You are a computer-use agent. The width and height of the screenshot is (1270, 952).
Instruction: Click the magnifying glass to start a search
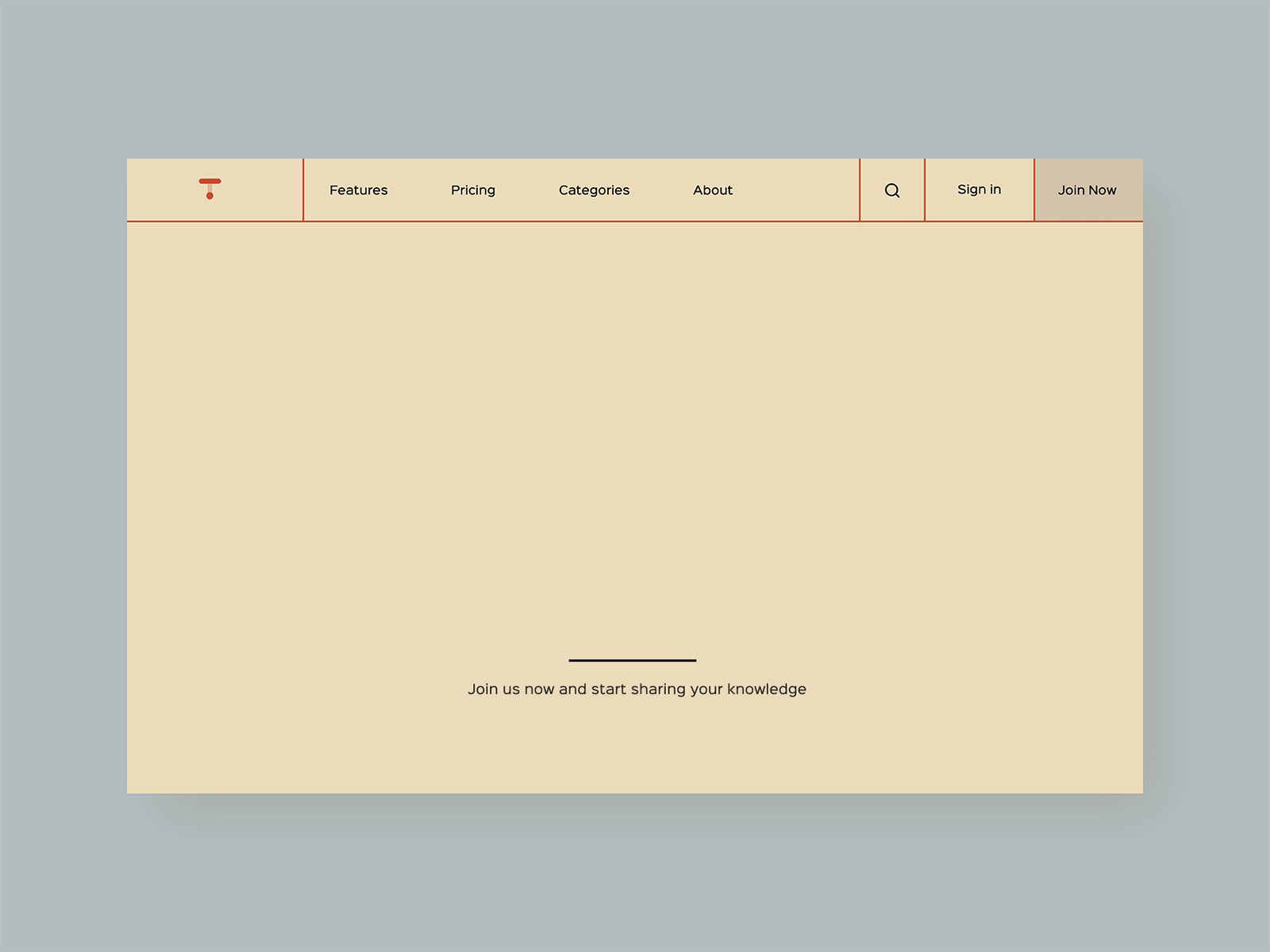[x=892, y=190]
